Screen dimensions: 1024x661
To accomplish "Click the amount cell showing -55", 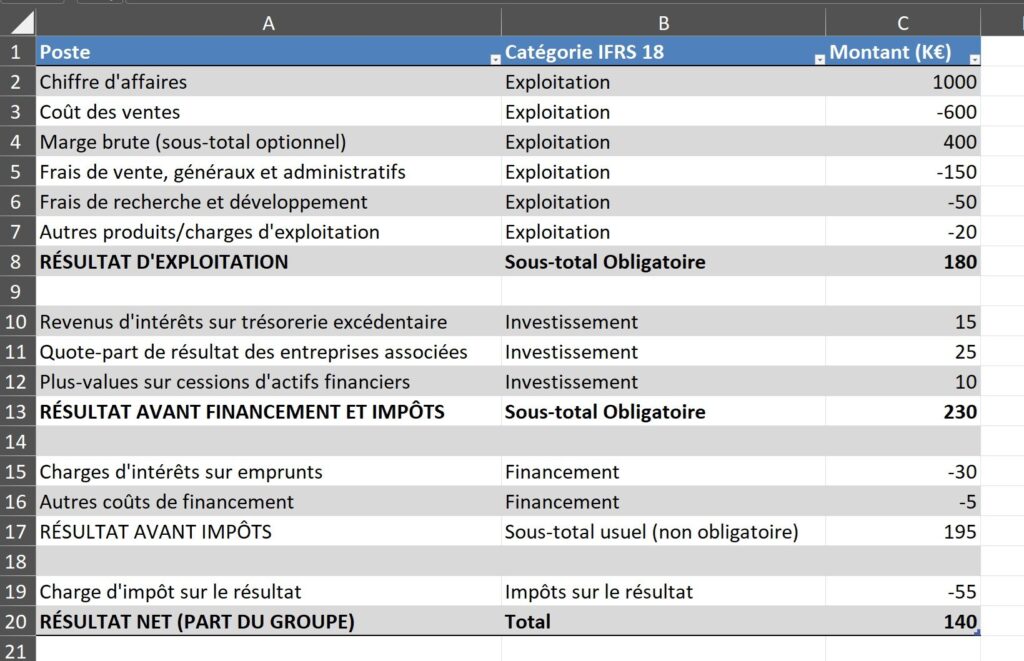I will [x=903, y=591].
